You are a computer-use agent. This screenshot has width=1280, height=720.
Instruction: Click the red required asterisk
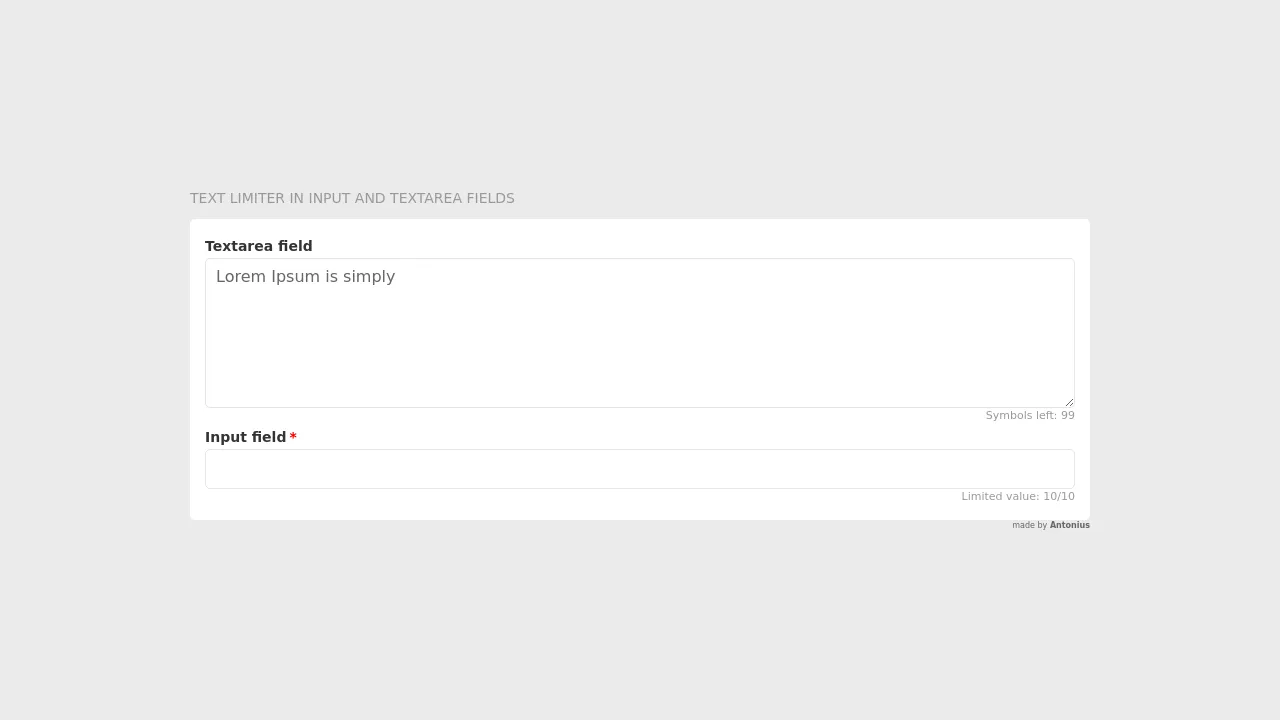293,437
